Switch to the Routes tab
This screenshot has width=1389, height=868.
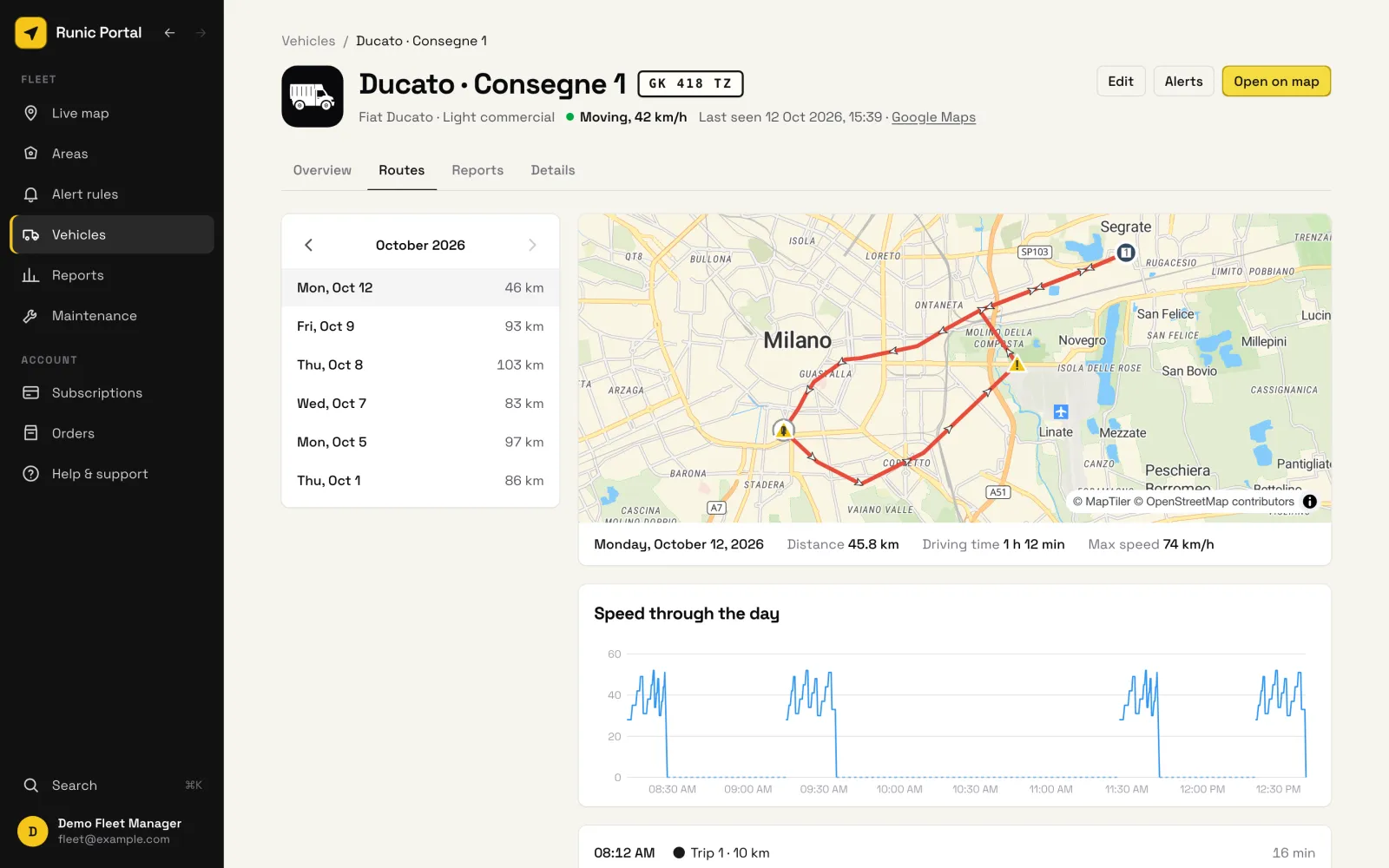point(401,170)
